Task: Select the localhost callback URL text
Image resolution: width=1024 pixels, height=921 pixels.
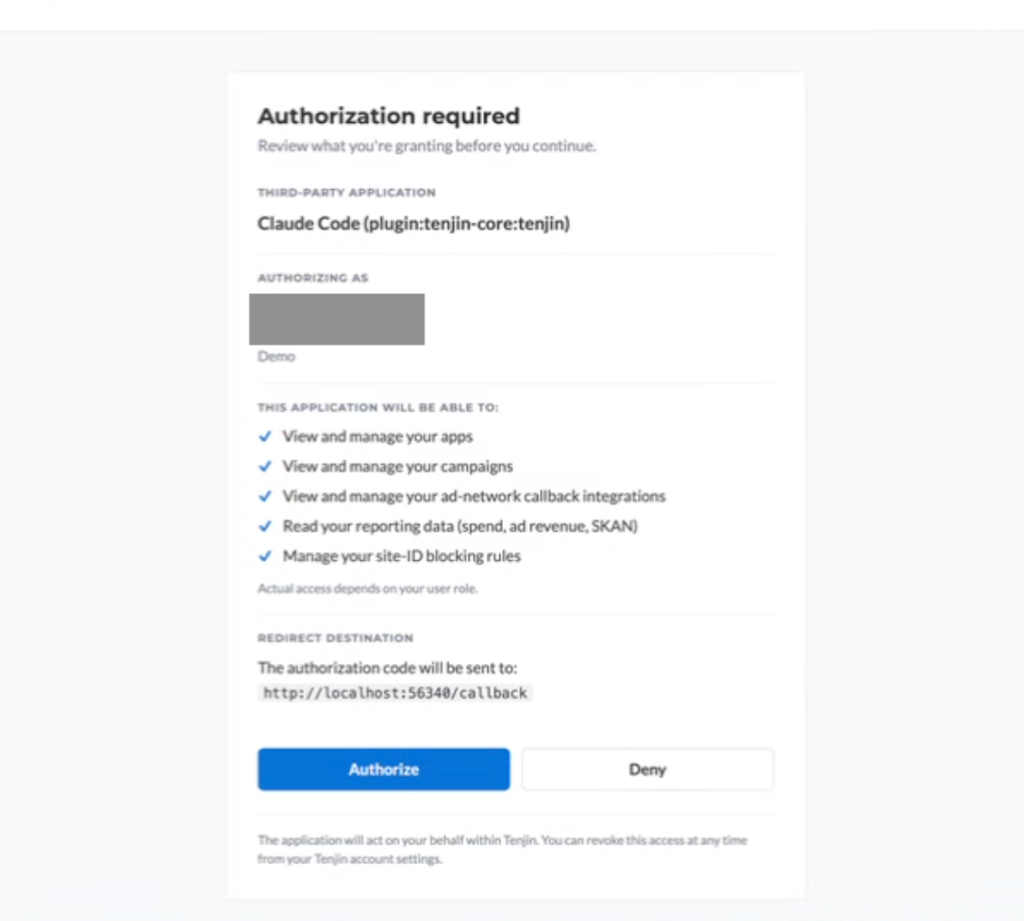Action: pos(395,693)
